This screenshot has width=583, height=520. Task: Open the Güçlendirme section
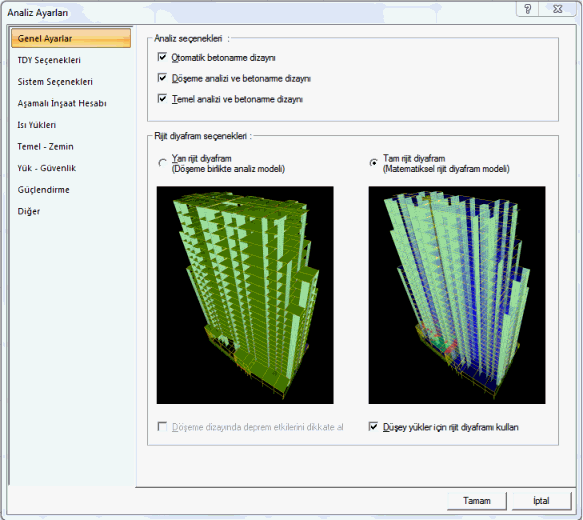click(44, 190)
